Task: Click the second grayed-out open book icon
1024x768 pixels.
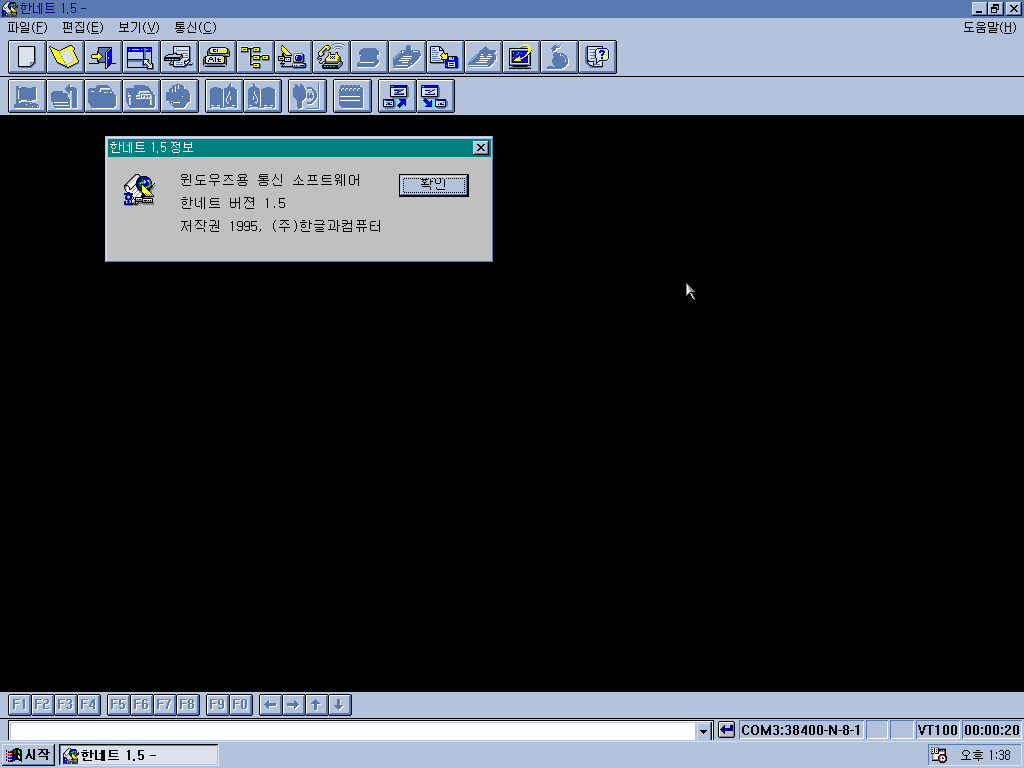Action: 262,96
